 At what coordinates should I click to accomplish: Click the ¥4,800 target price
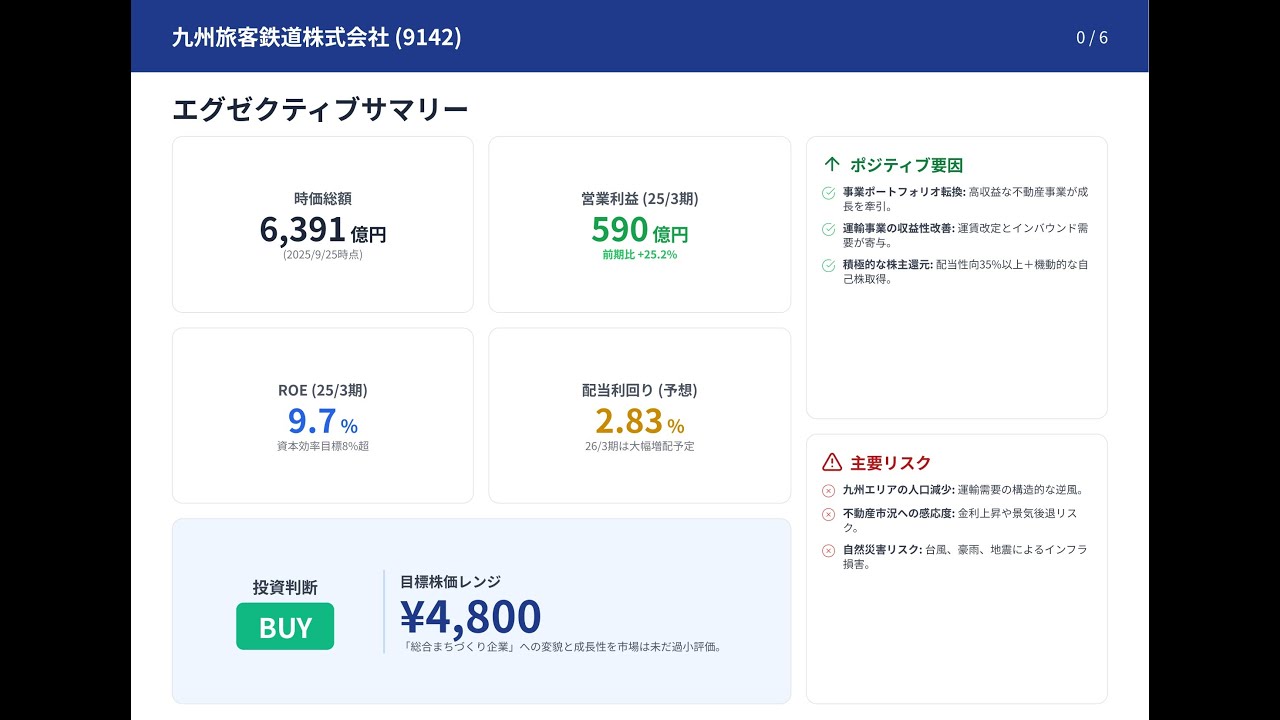click(471, 616)
